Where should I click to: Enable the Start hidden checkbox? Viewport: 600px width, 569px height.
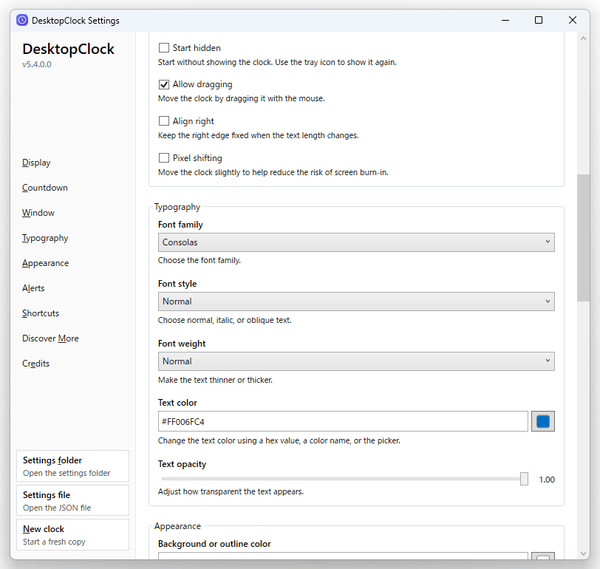164,48
